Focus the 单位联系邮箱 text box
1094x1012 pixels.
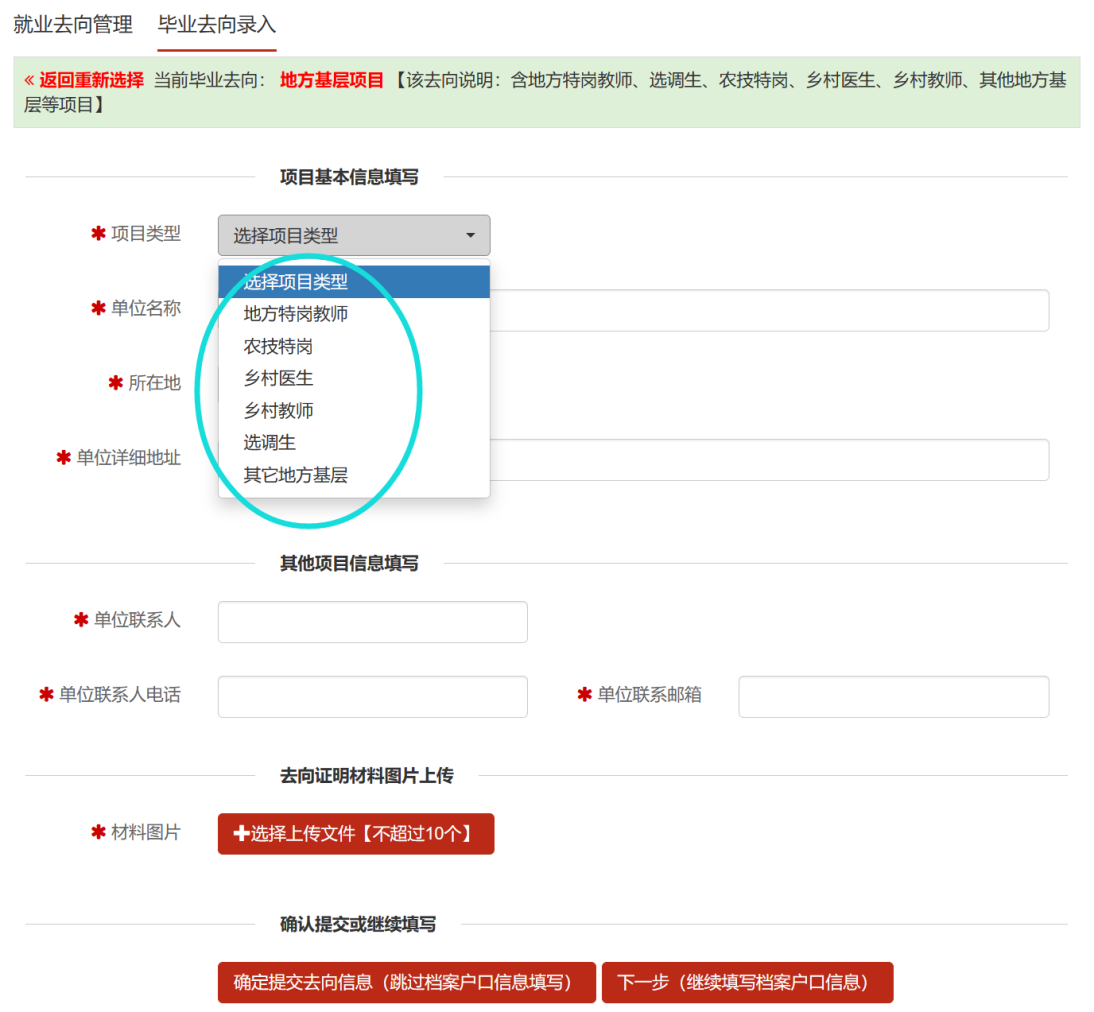[x=894, y=697]
